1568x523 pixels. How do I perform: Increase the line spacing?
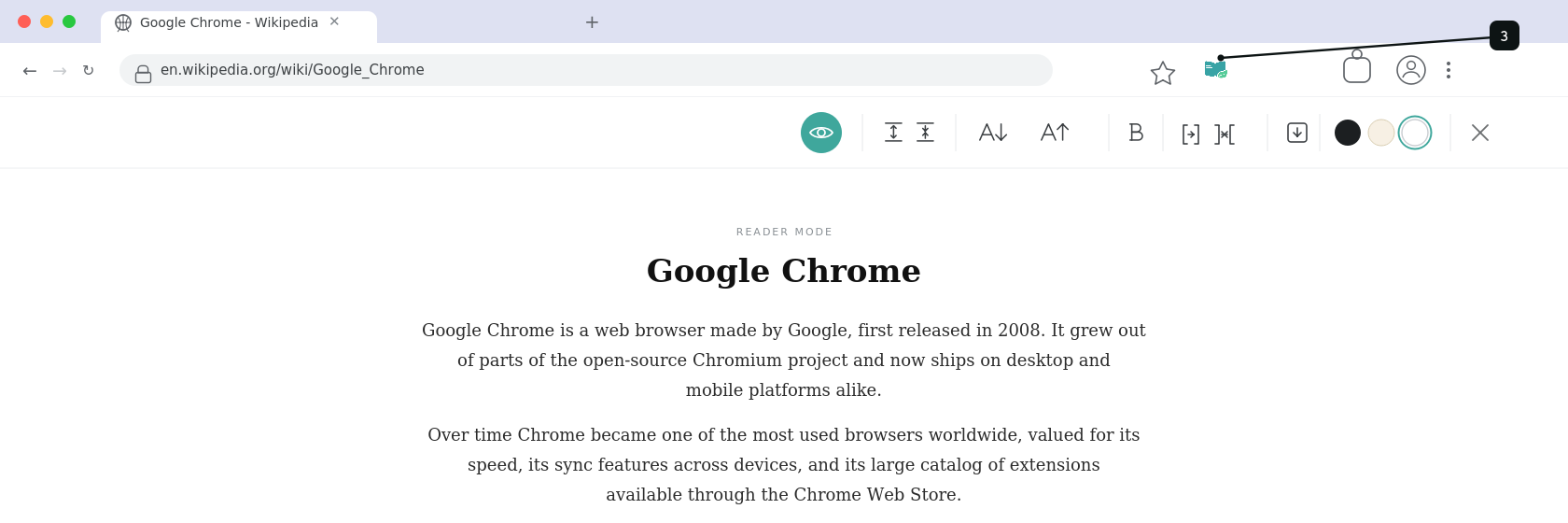(x=893, y=132)
